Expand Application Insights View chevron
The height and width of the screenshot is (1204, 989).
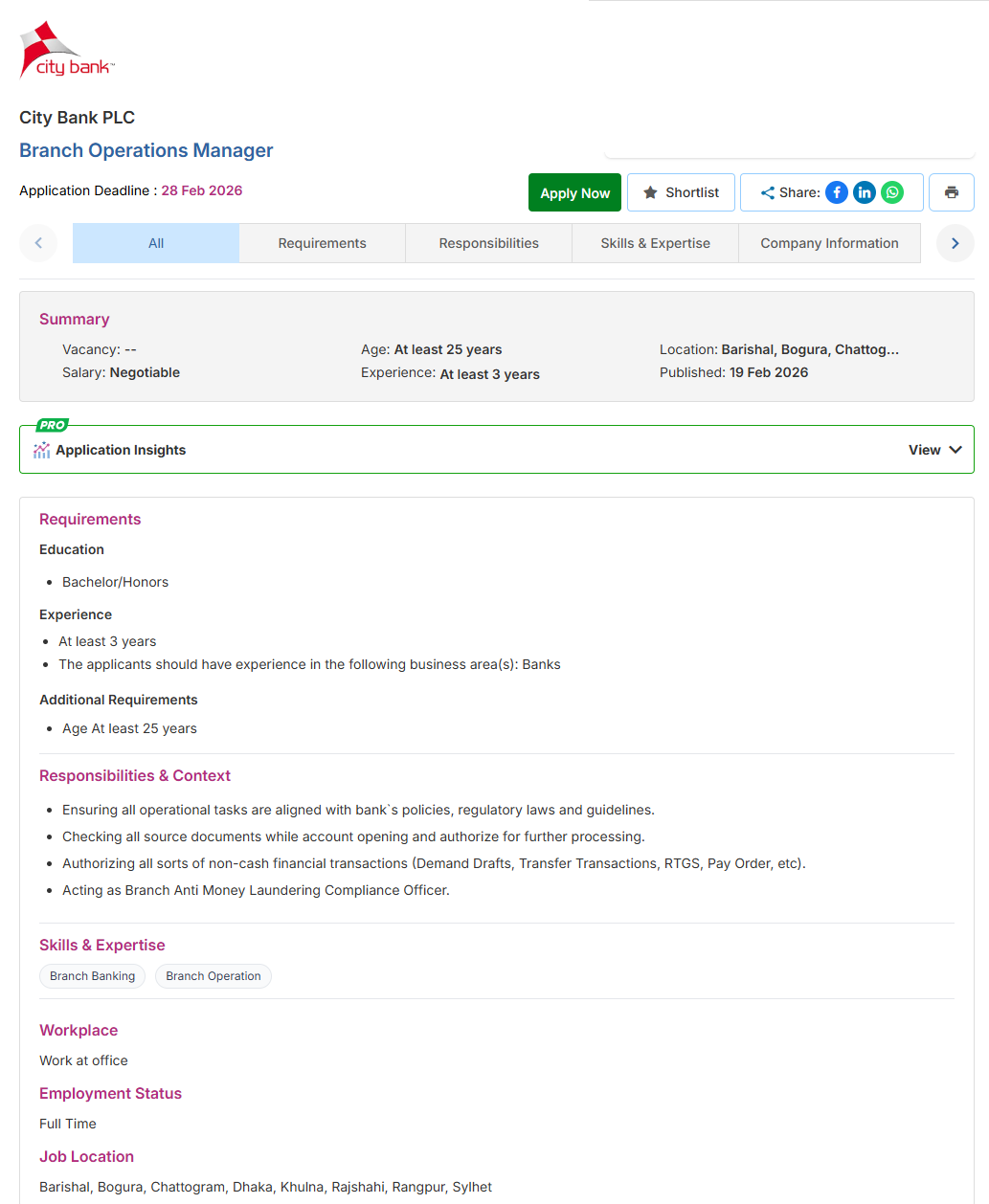955,450
